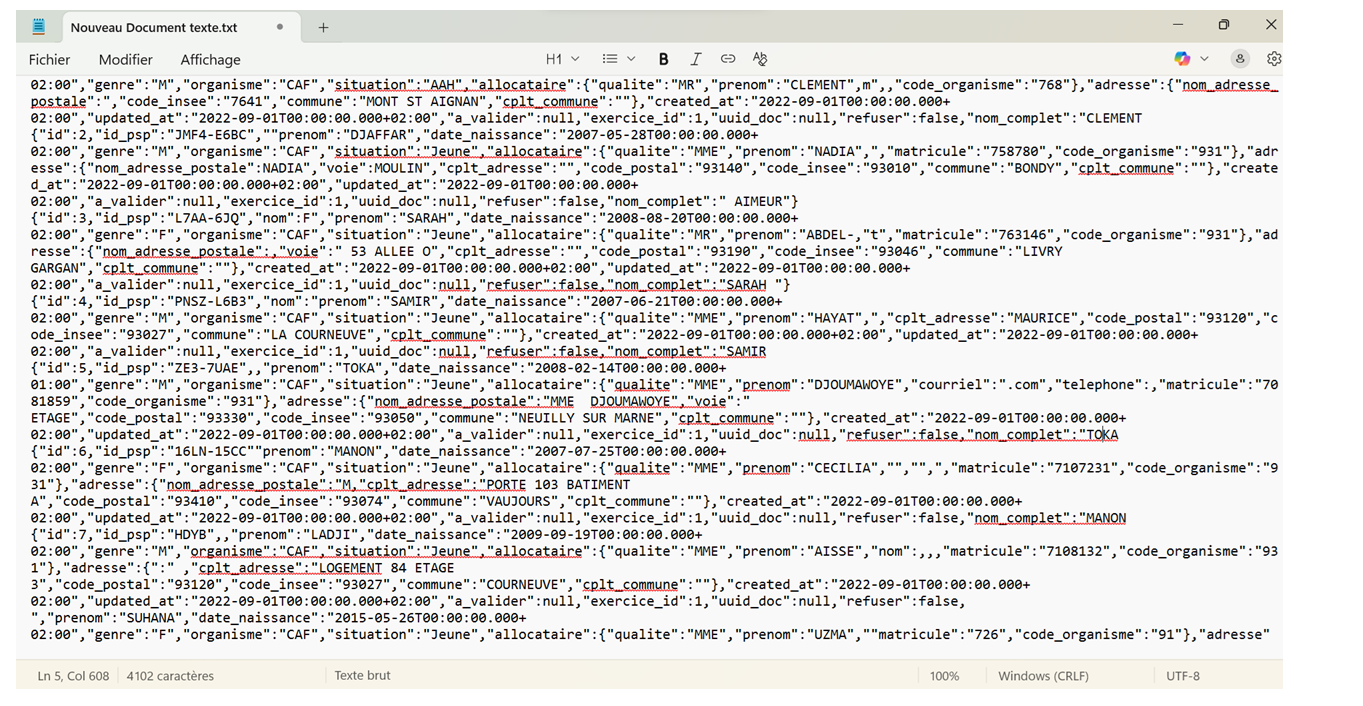The height and width of the screenshot is (706, 1363).
Task: Select the Nouveau Document texte.txt tab
Action: click(153, 27)
